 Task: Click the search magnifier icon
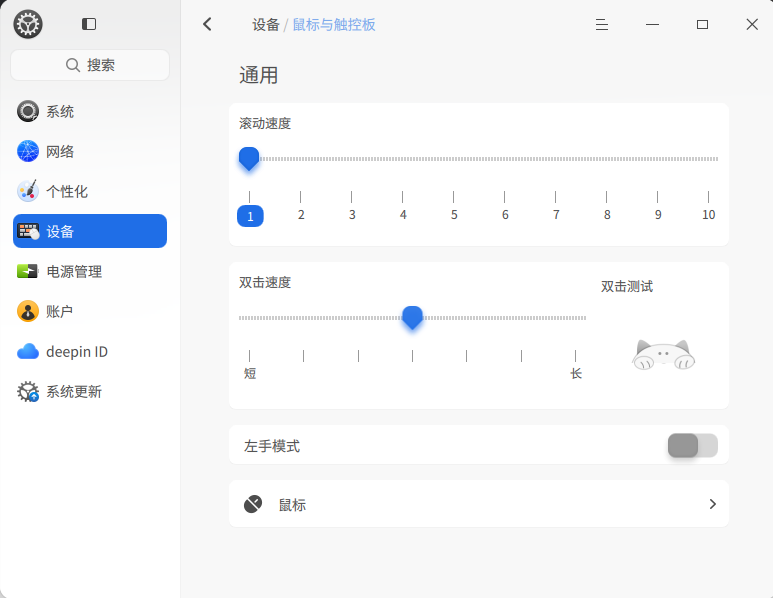click(73, 65)
